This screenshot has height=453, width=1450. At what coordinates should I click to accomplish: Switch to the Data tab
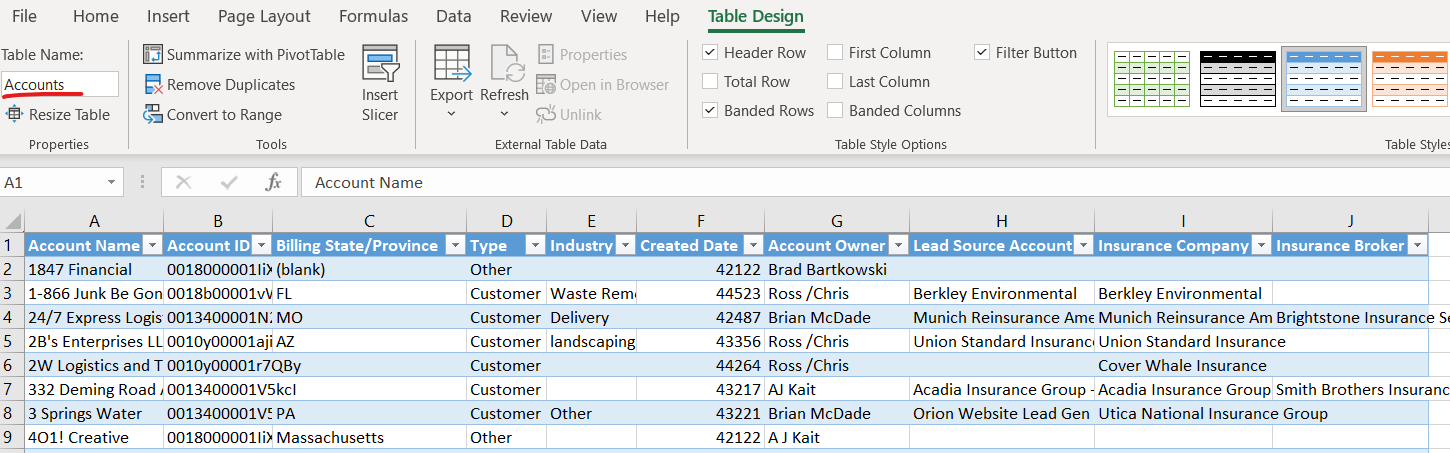point(454,16)
